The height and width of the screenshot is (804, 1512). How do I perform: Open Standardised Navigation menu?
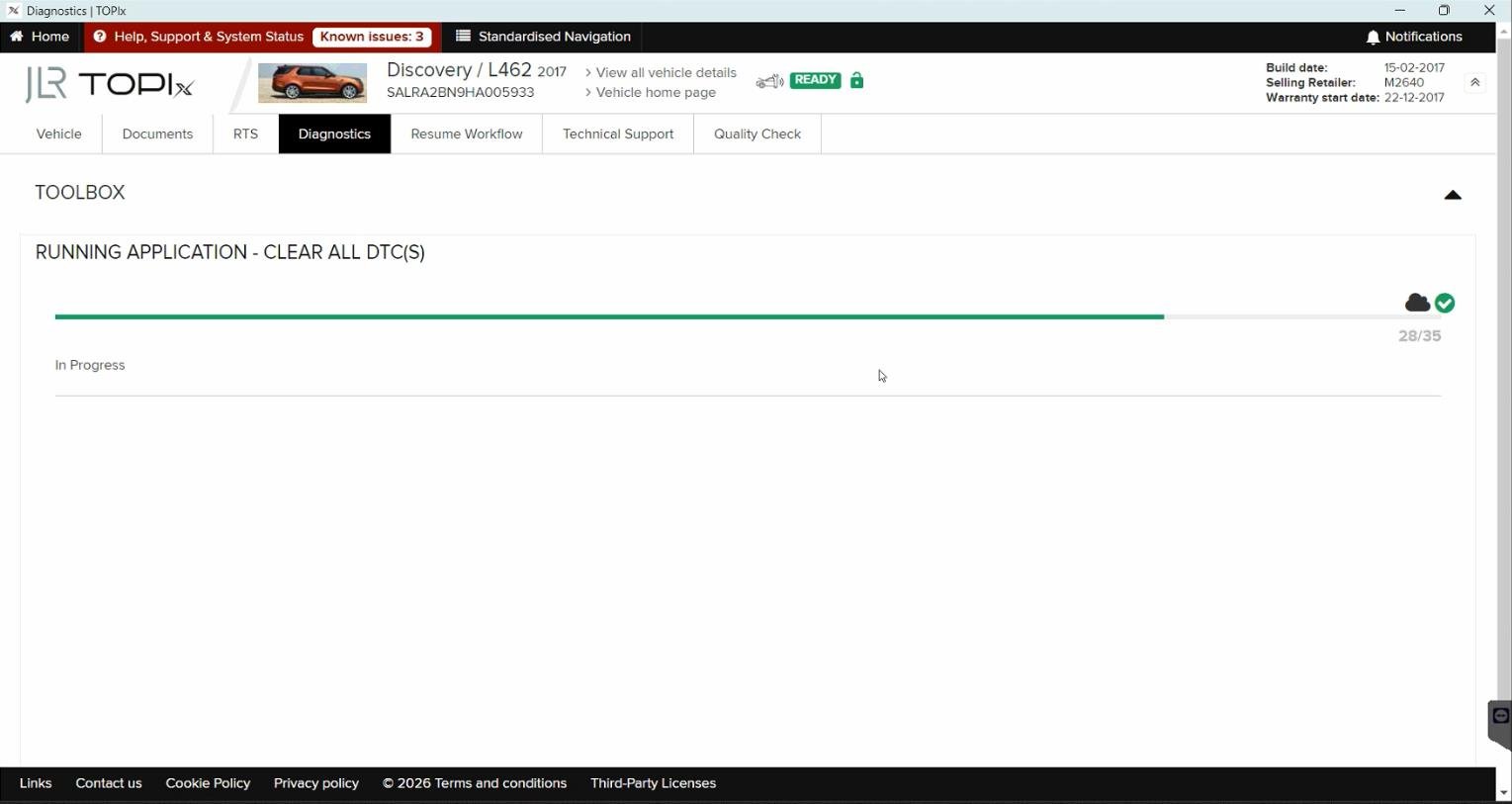click(x=543, y=37)
